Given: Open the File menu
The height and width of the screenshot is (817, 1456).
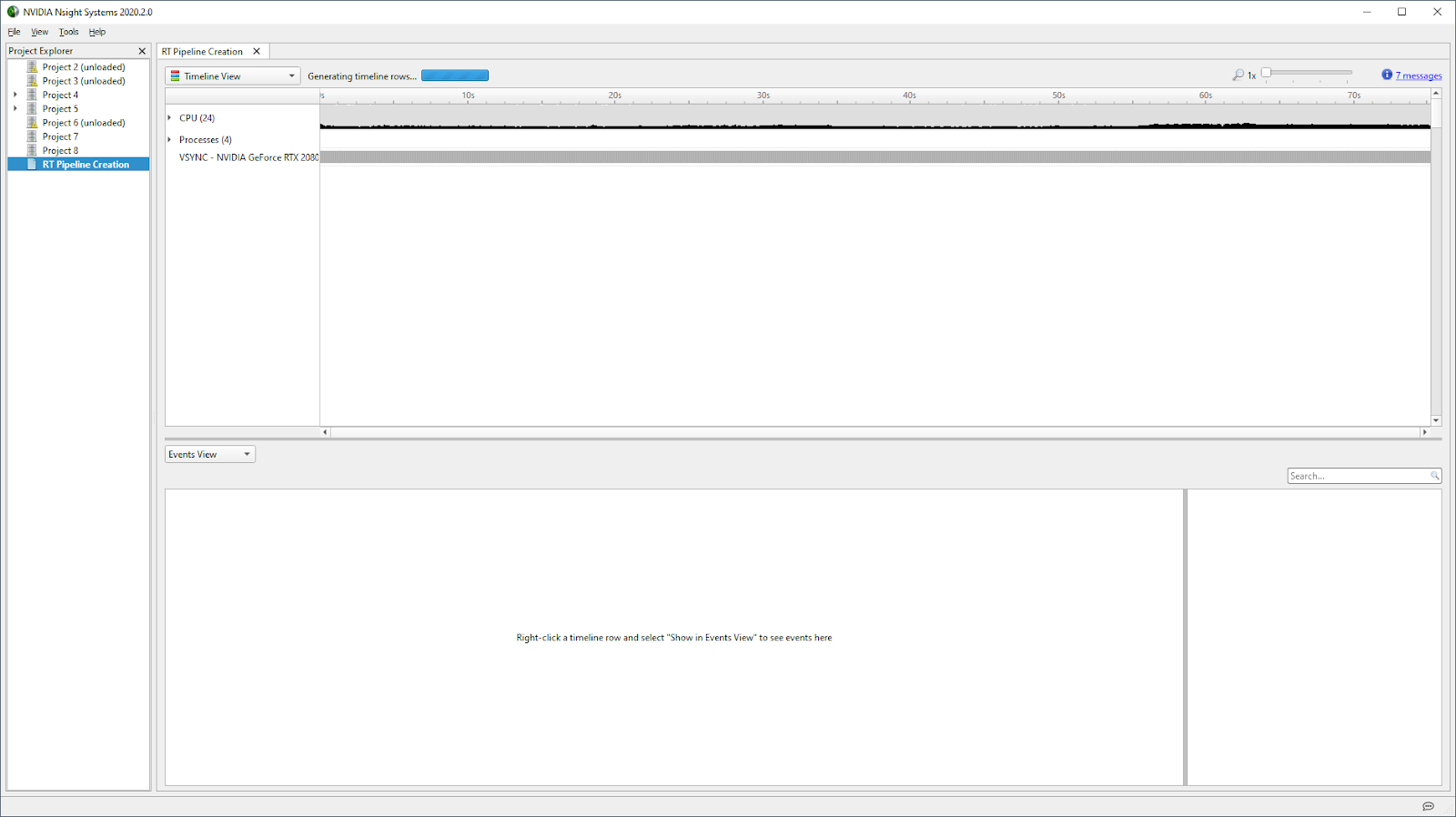Looking at the screenshot, I should [14, 32].
